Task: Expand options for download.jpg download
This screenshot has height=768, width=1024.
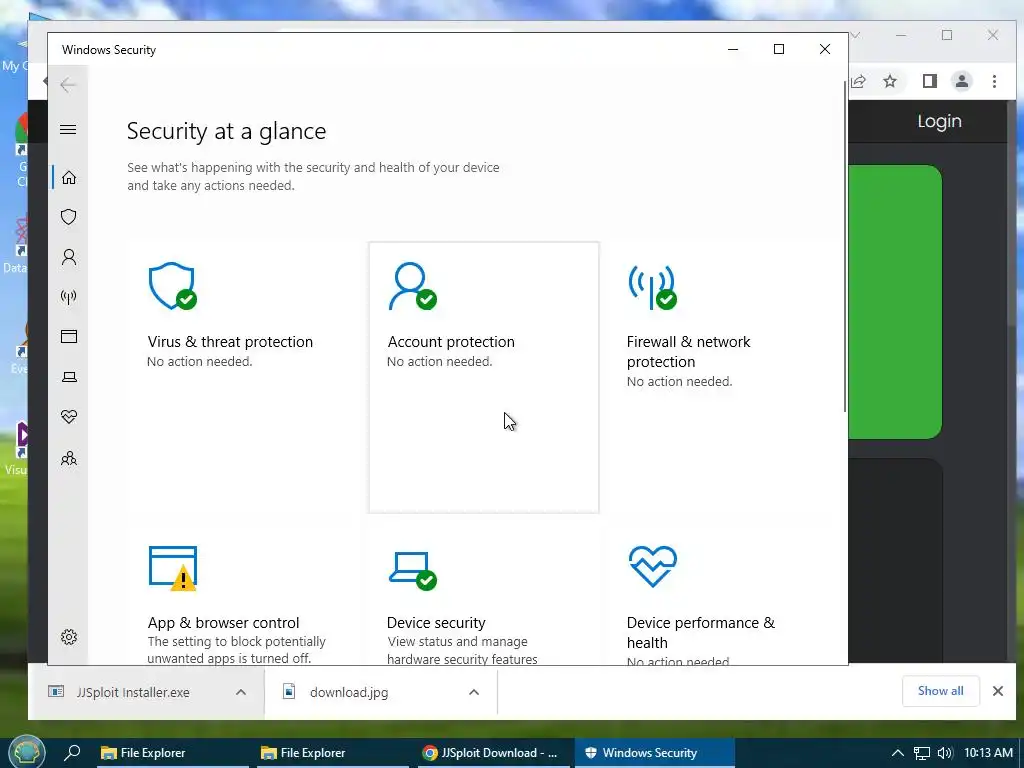Action: 474,692
